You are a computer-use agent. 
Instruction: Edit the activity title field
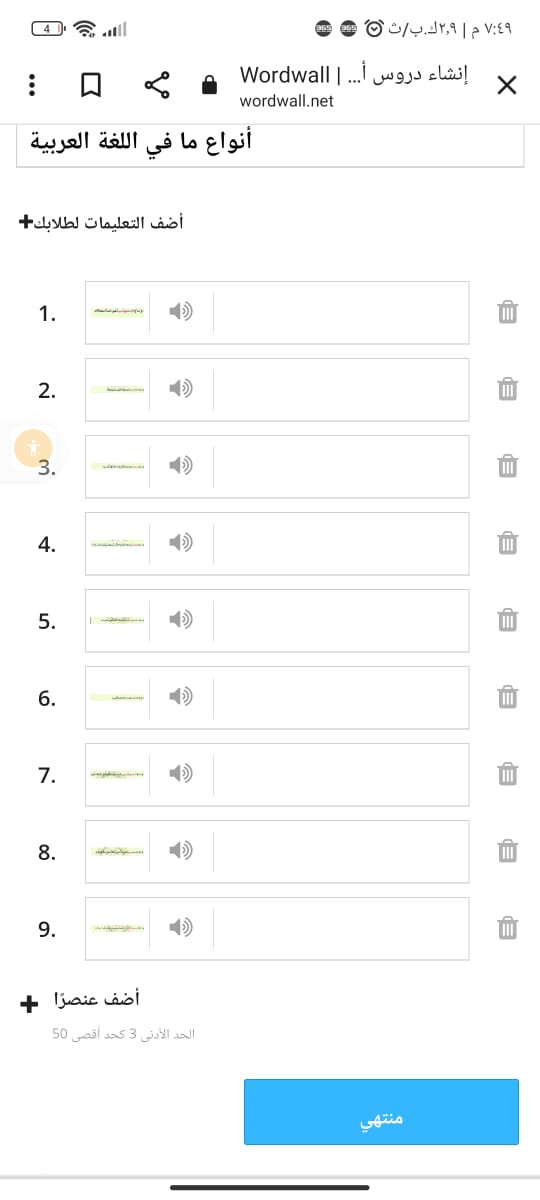269,142
